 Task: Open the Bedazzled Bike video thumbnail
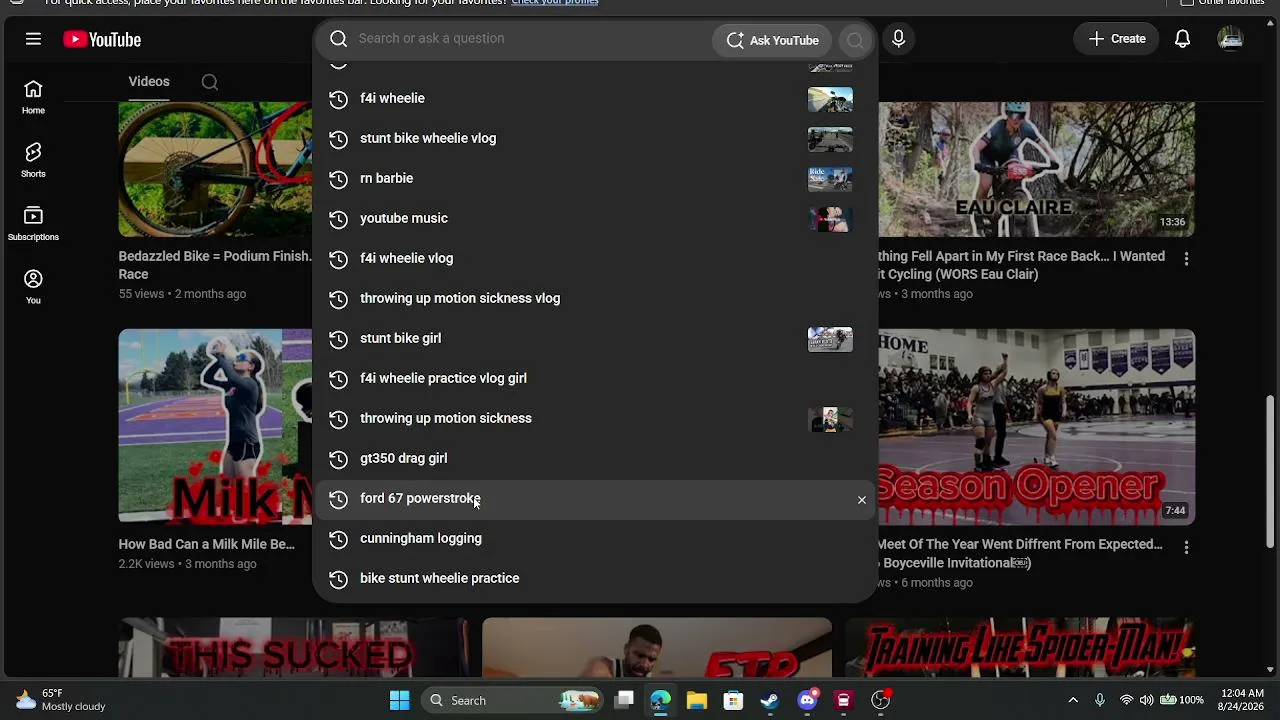pos(215,169)
